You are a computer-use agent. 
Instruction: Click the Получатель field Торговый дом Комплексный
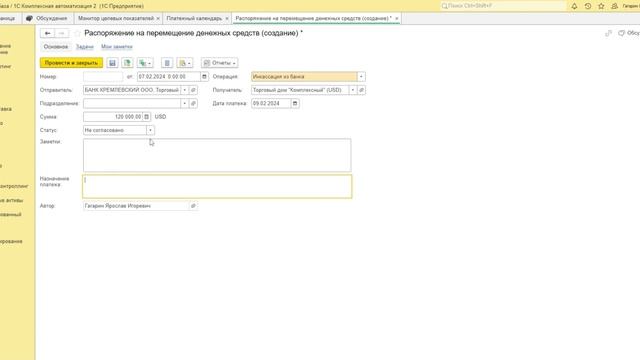click(x=300, y=90)
